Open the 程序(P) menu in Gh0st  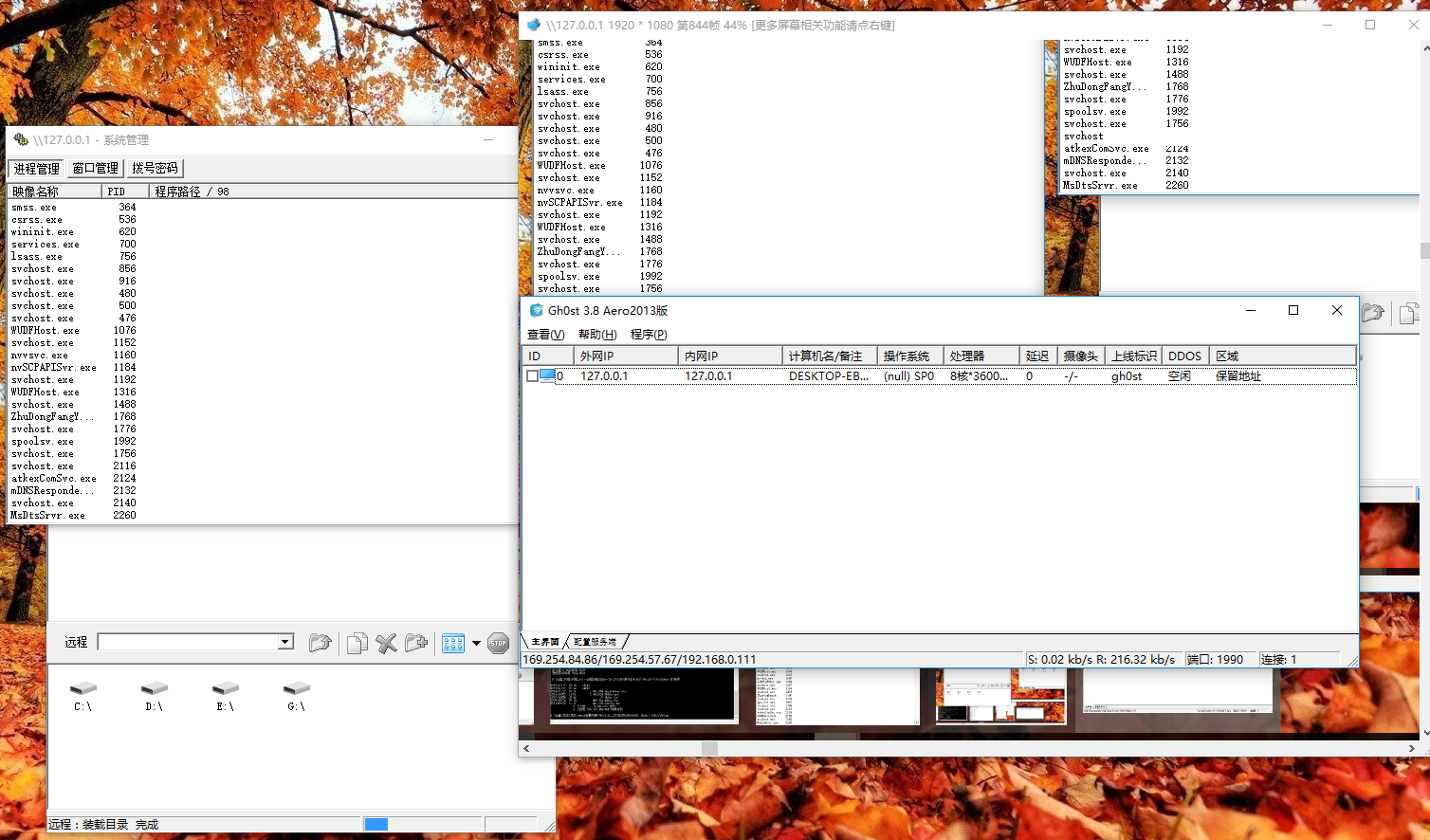[649, 335]
